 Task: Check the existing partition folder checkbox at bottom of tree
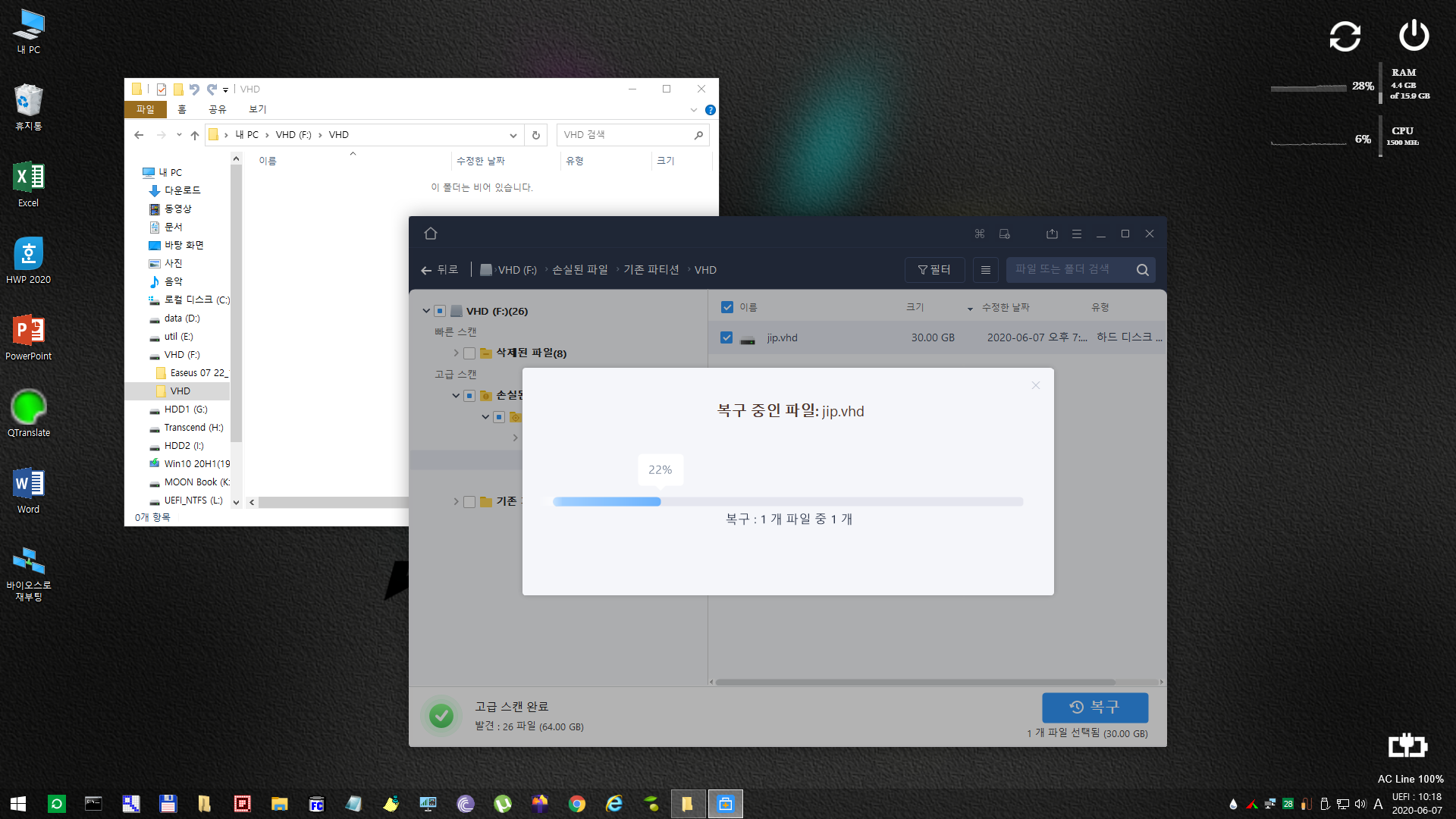(x=469, y=502)
